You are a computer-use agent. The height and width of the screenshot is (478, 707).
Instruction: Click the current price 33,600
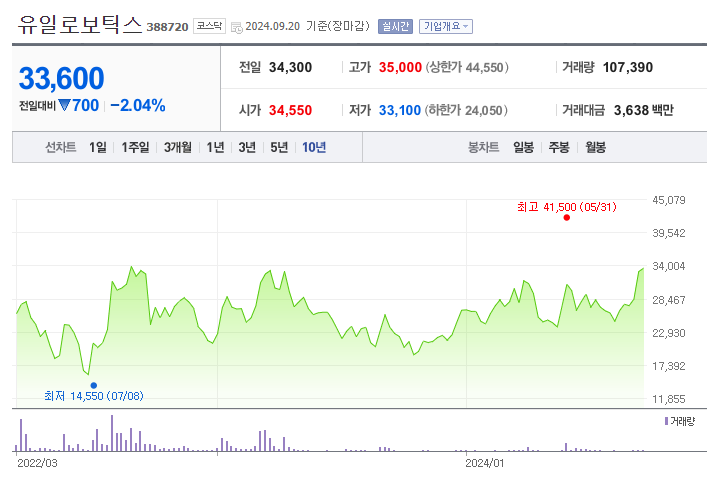[x=61, y=79]
